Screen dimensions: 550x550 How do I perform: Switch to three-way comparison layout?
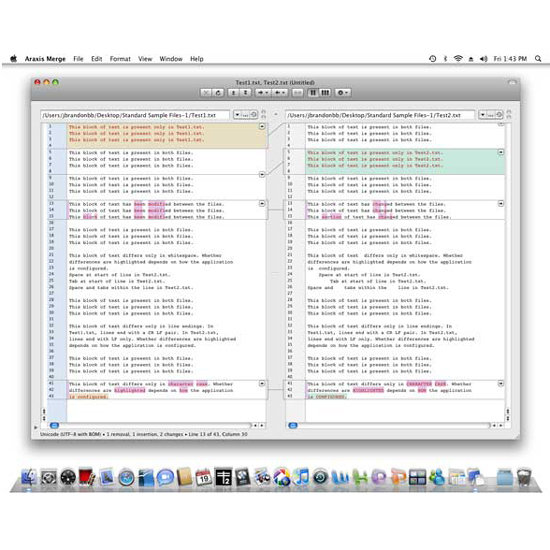coord(325,93)
